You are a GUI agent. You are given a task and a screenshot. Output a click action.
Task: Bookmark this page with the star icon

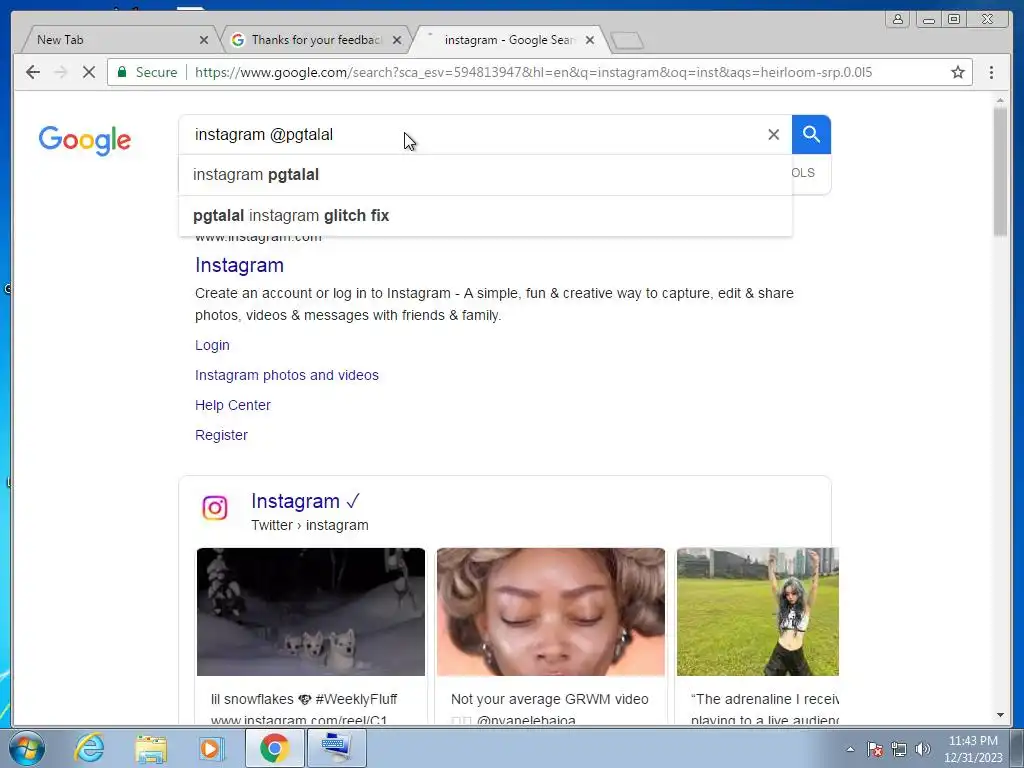(x=957, y=72)
